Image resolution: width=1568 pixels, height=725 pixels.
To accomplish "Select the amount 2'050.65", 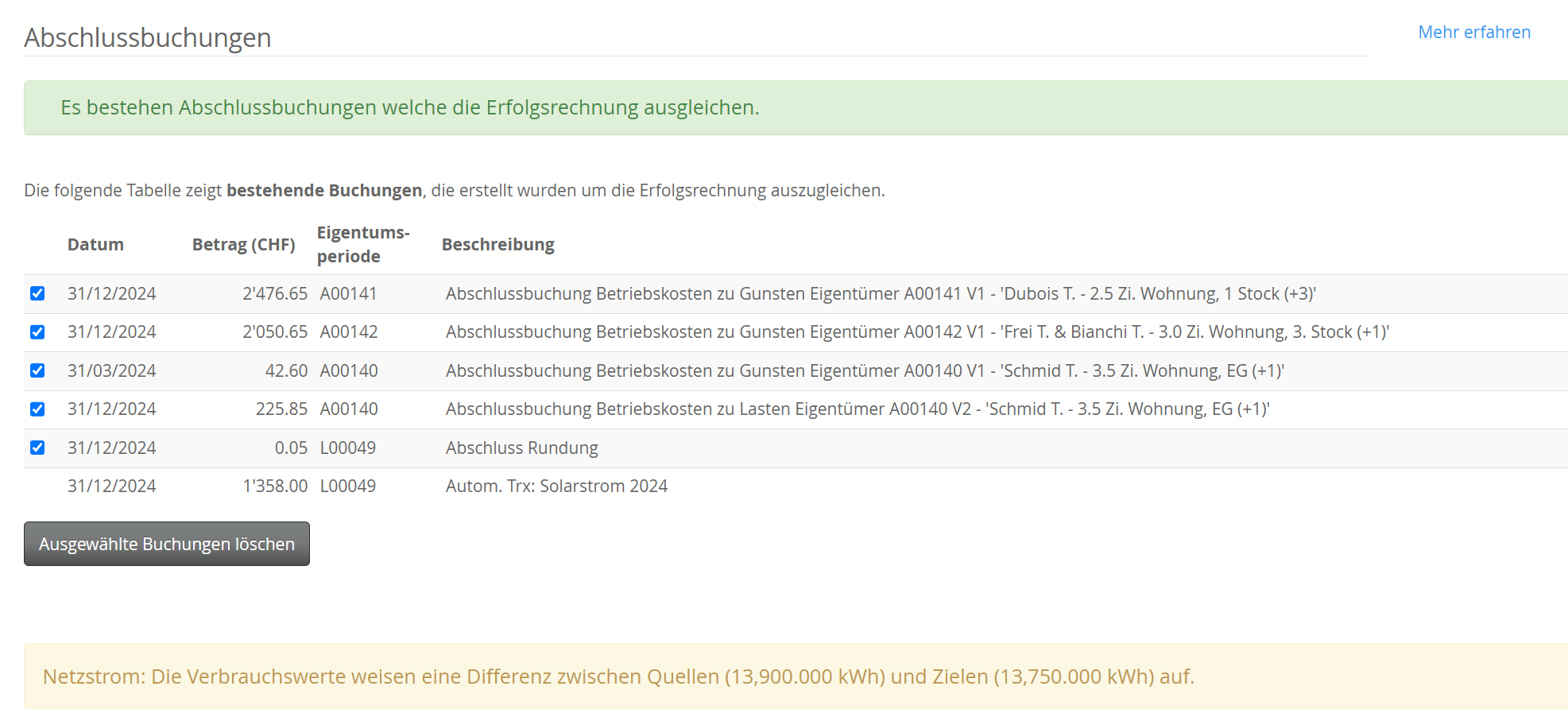I will (275, 332).
